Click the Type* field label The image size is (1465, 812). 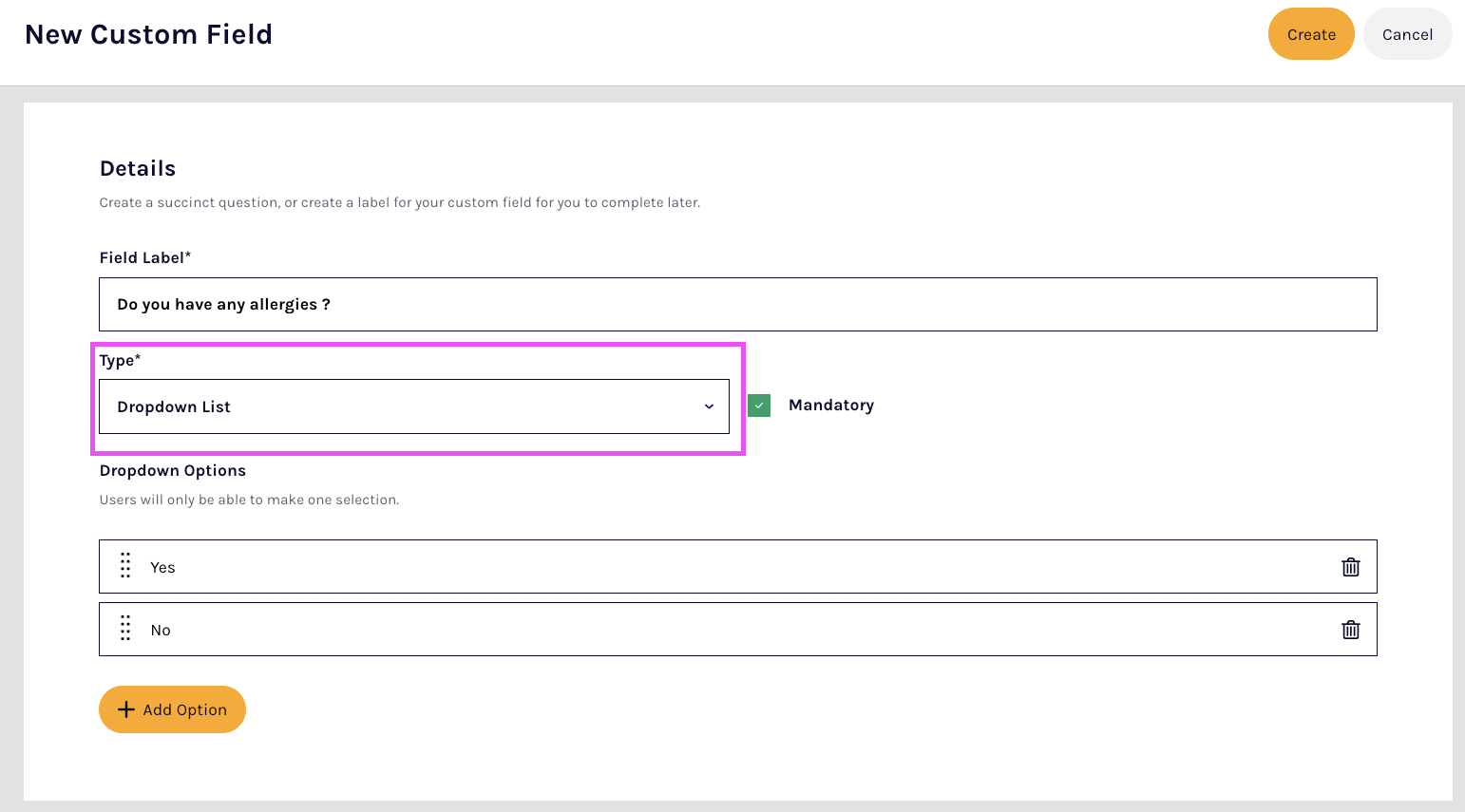[x=120, y=361]
